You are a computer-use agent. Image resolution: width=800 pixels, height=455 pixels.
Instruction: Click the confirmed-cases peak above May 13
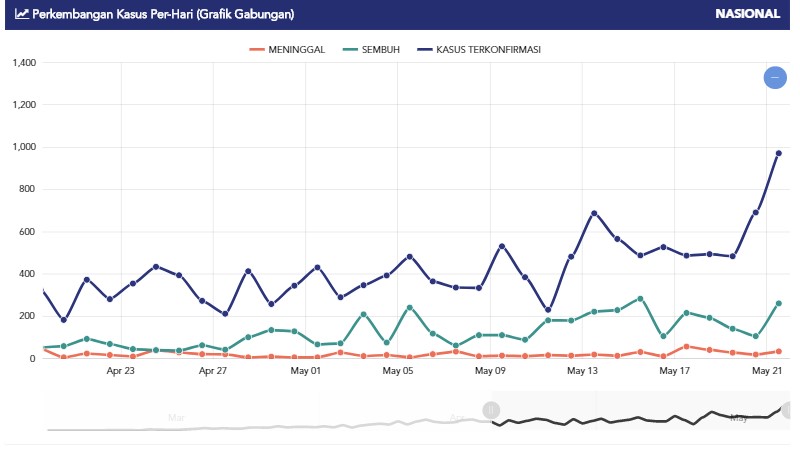(594, 213)
